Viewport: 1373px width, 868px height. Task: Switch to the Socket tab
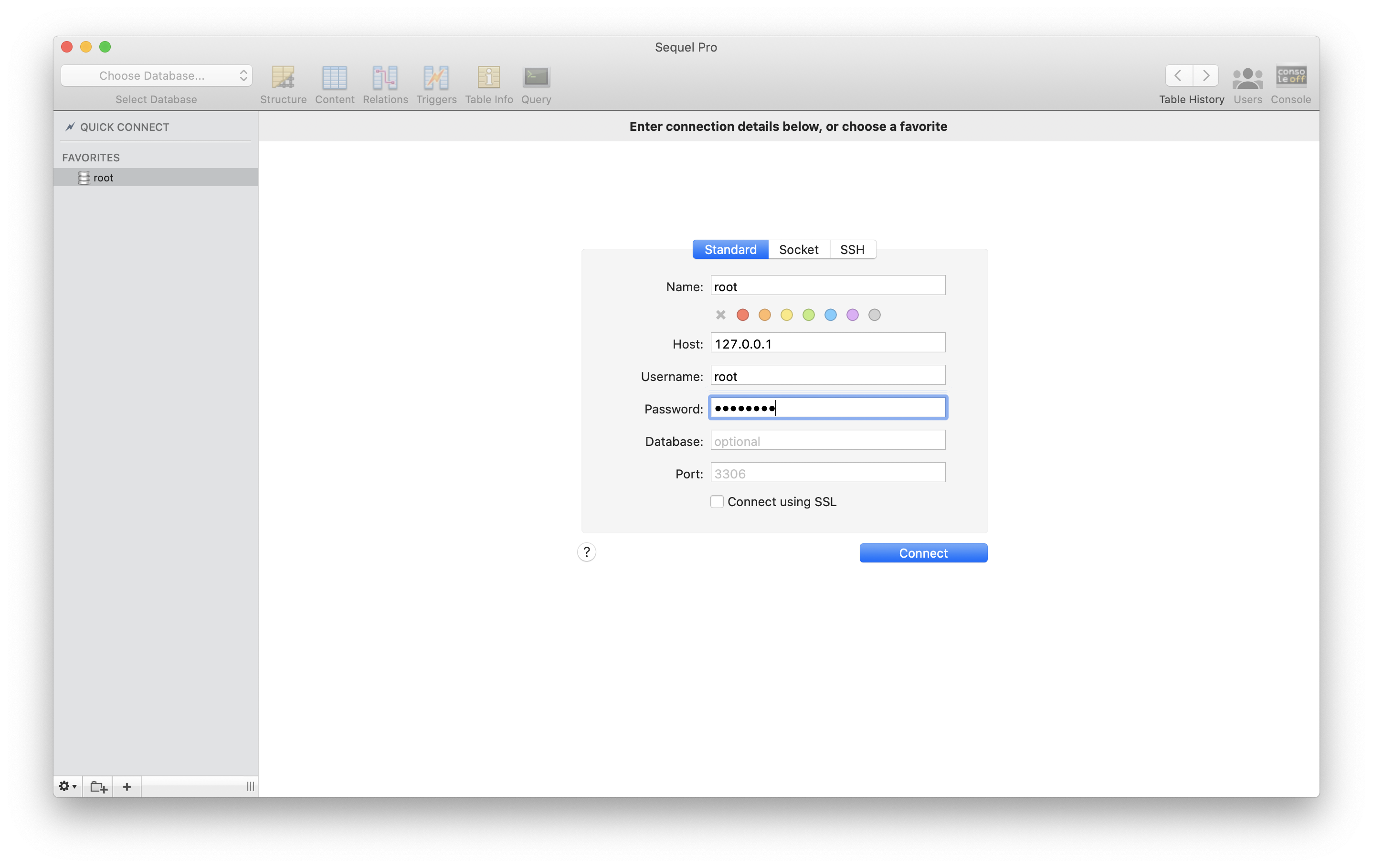[x=798, y=250]
